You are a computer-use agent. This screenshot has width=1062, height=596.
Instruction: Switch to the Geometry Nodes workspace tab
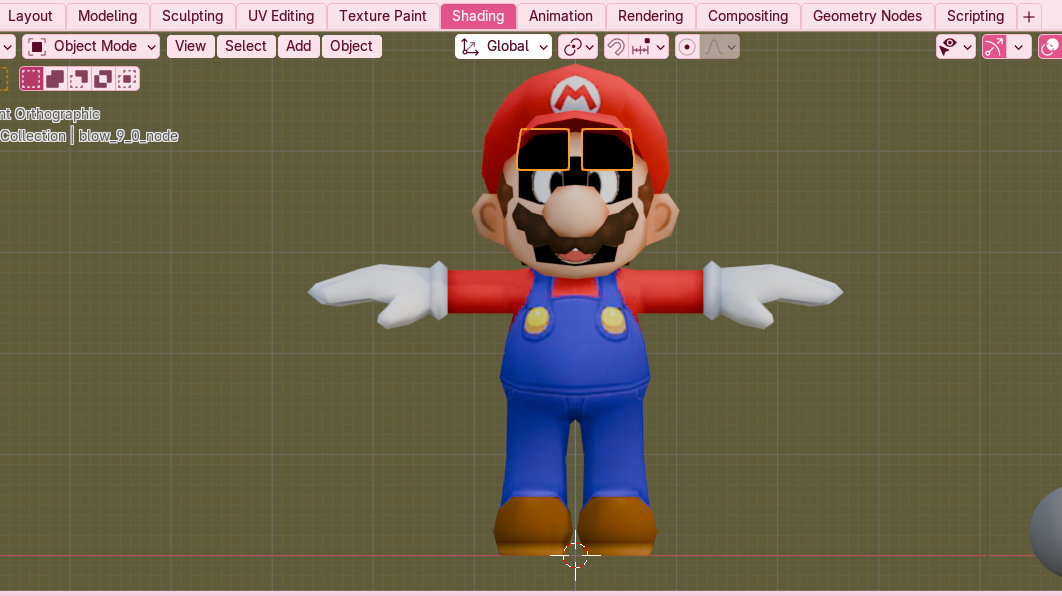point(868,16)
